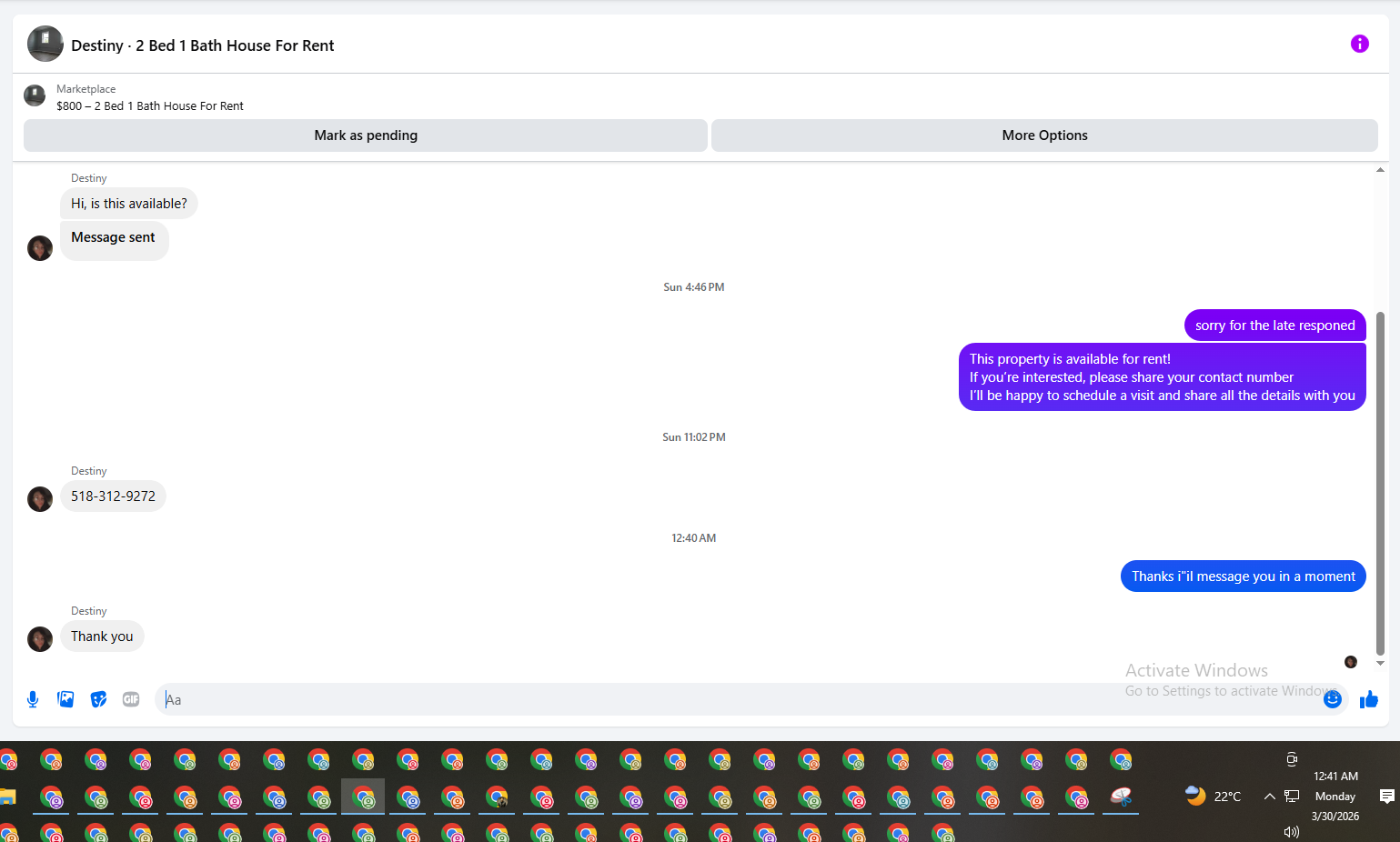1400x842 pixels.
Task: Click Destiny's avatar beside the phone number
Action: (x=40, y=499)
